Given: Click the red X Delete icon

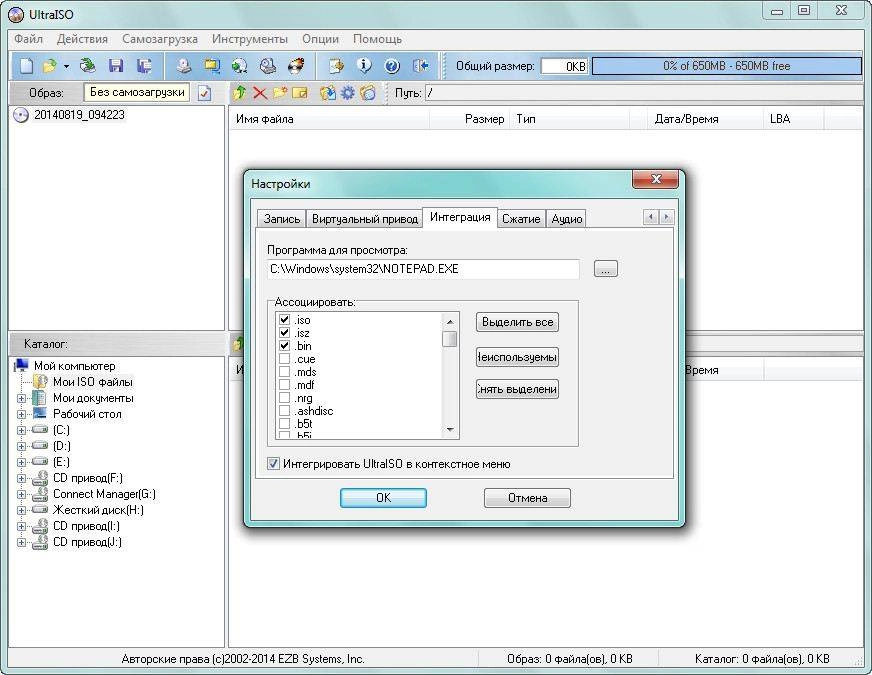Looking at the screenshot, I should (x=260, y=93).
